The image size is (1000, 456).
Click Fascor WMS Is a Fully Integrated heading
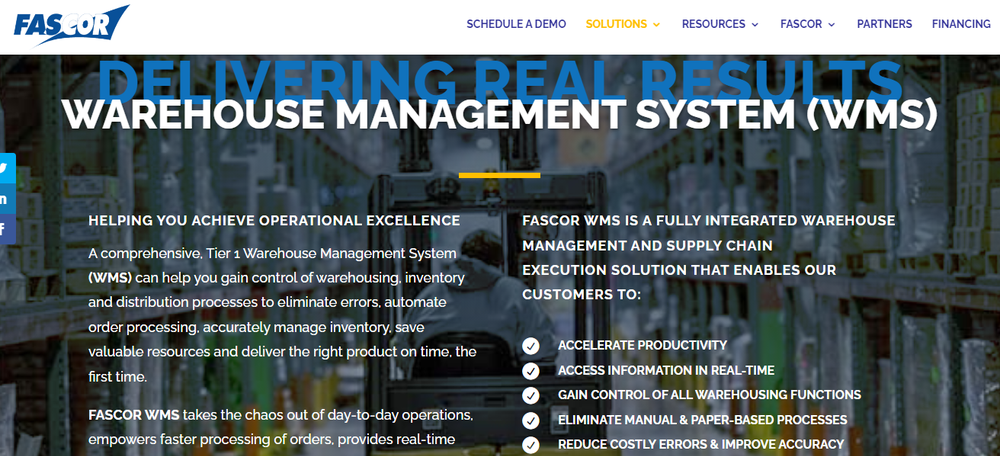tap(709, 258)
